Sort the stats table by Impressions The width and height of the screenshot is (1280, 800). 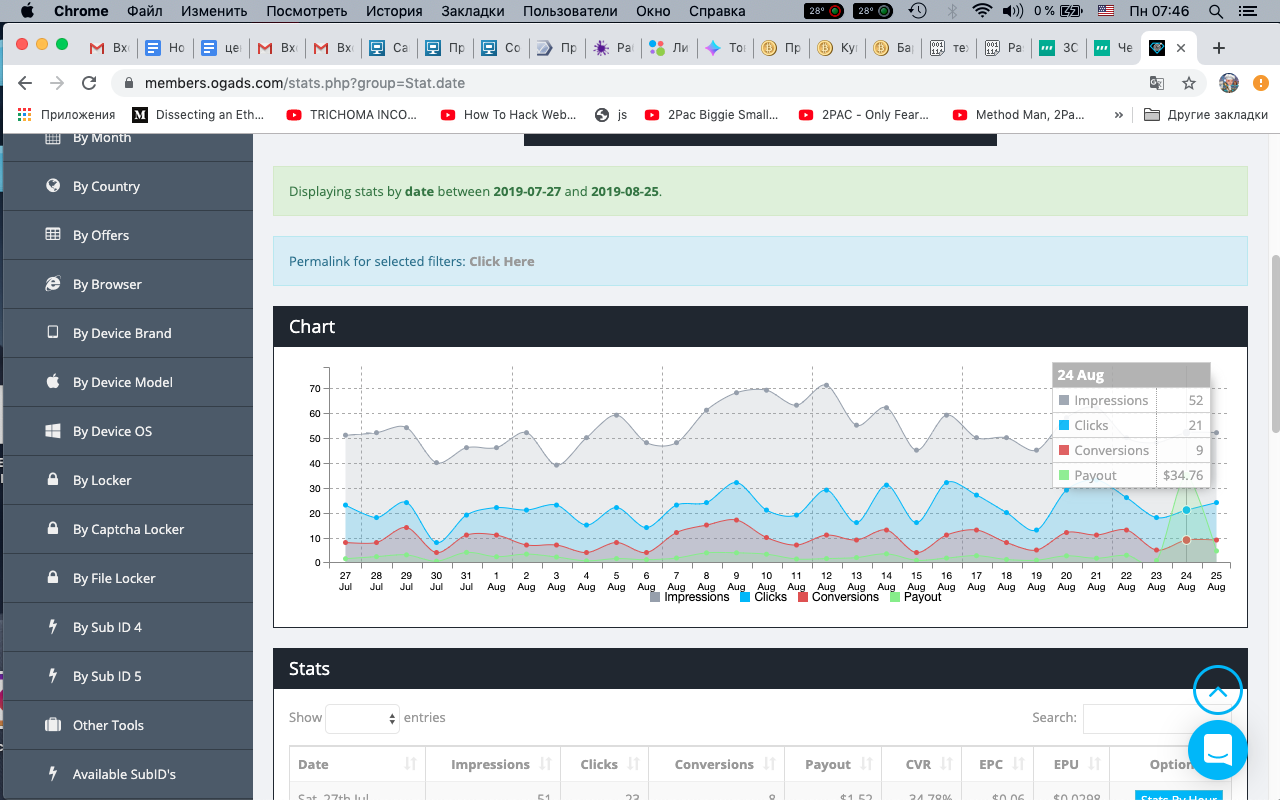coord(493,764)
